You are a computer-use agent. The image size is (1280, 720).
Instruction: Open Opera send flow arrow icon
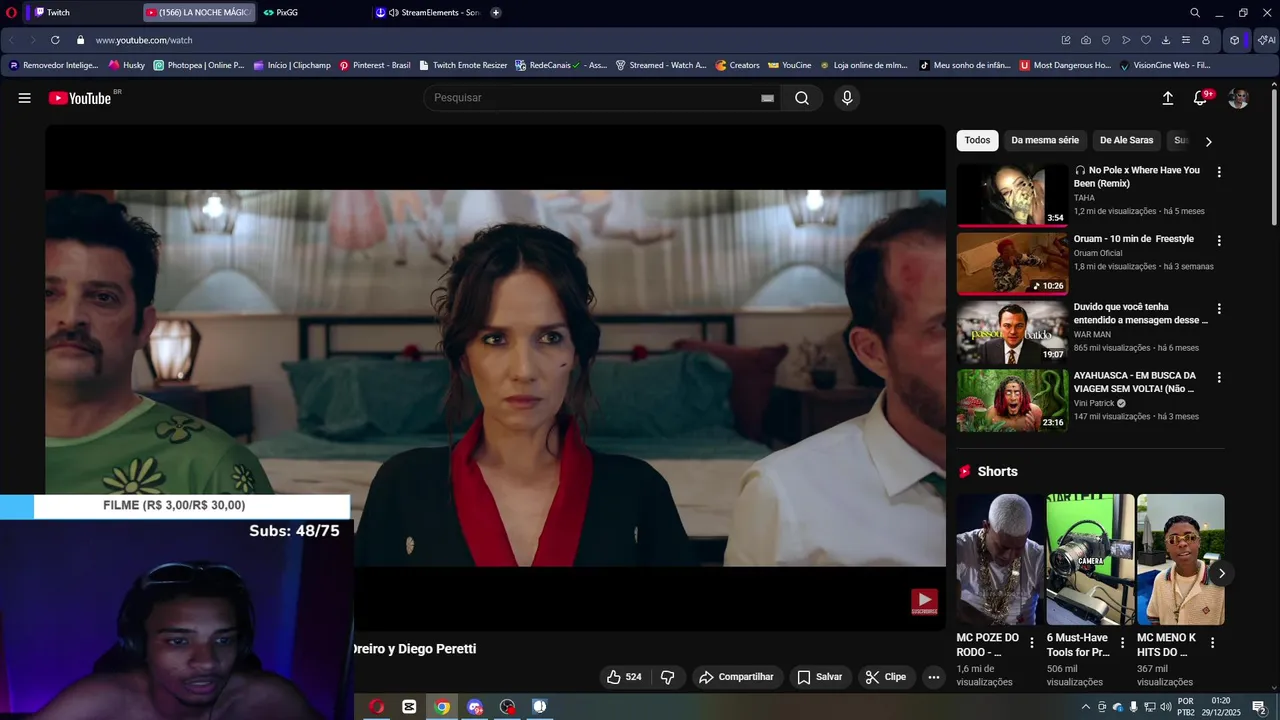(x=1126, y=40)
